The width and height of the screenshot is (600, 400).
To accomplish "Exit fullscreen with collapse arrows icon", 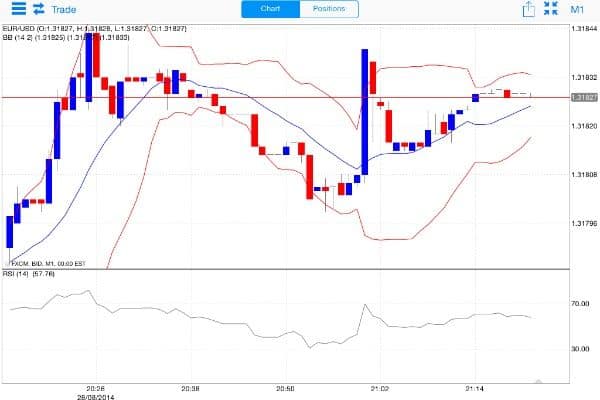I will tap(551, 8).
